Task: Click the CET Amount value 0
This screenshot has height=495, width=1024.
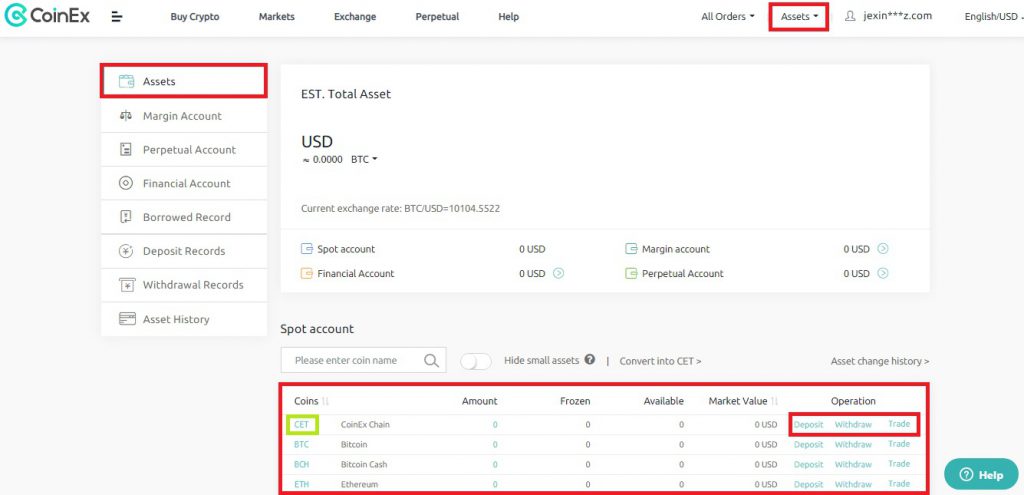Action: (x=495, y=424)
